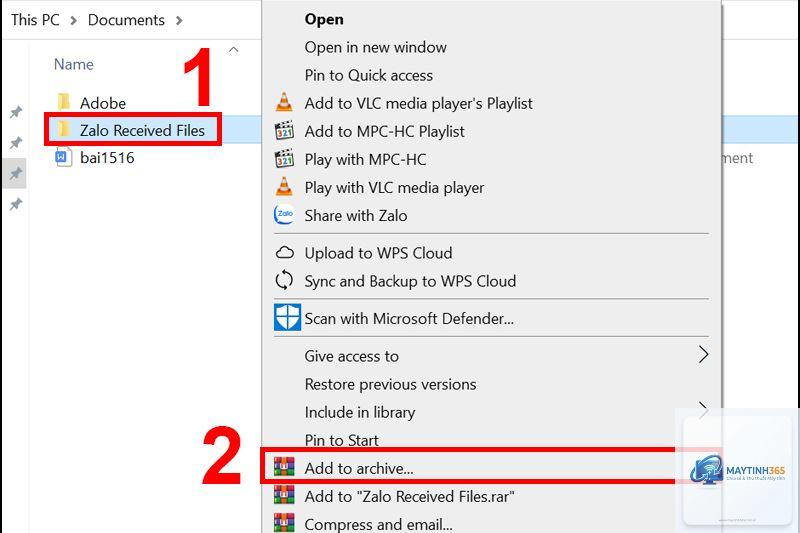Viewport: 800px width, 533px height.
Task: Choose Upload to WPS Cloud
Action: 378,253
